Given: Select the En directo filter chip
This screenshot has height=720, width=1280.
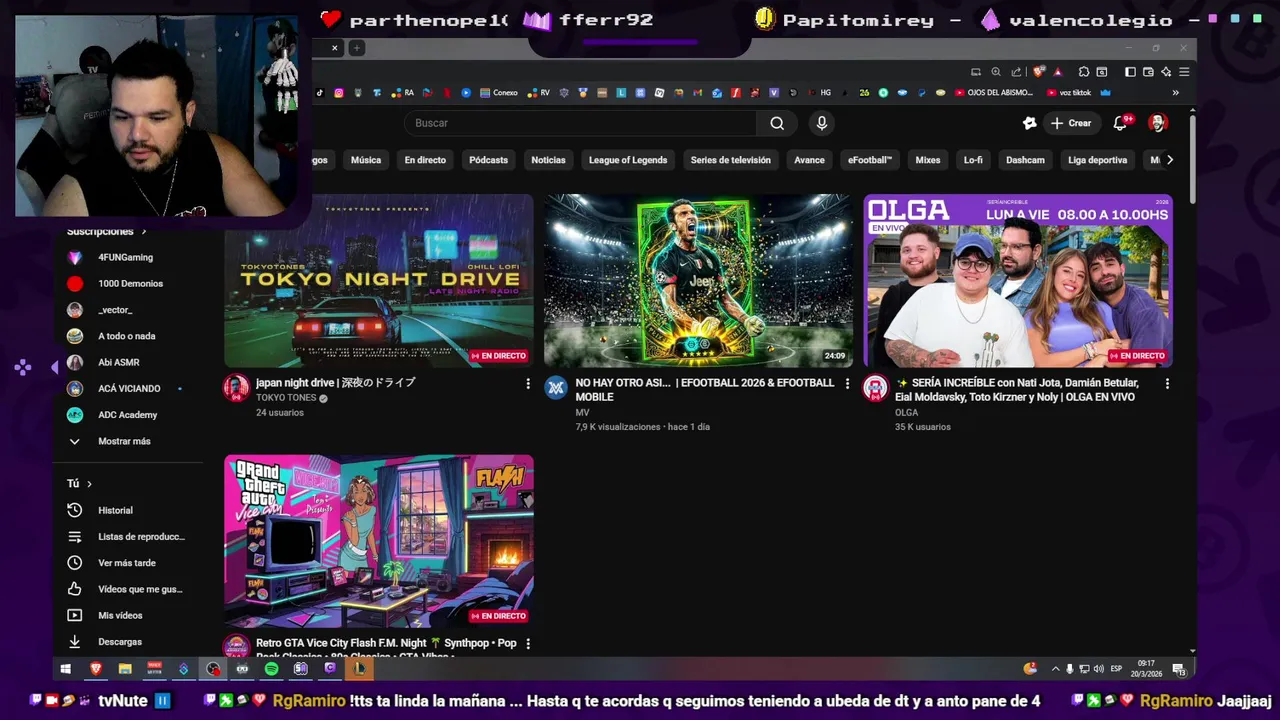Looking at the screenshot, I should tap(425, 160).
